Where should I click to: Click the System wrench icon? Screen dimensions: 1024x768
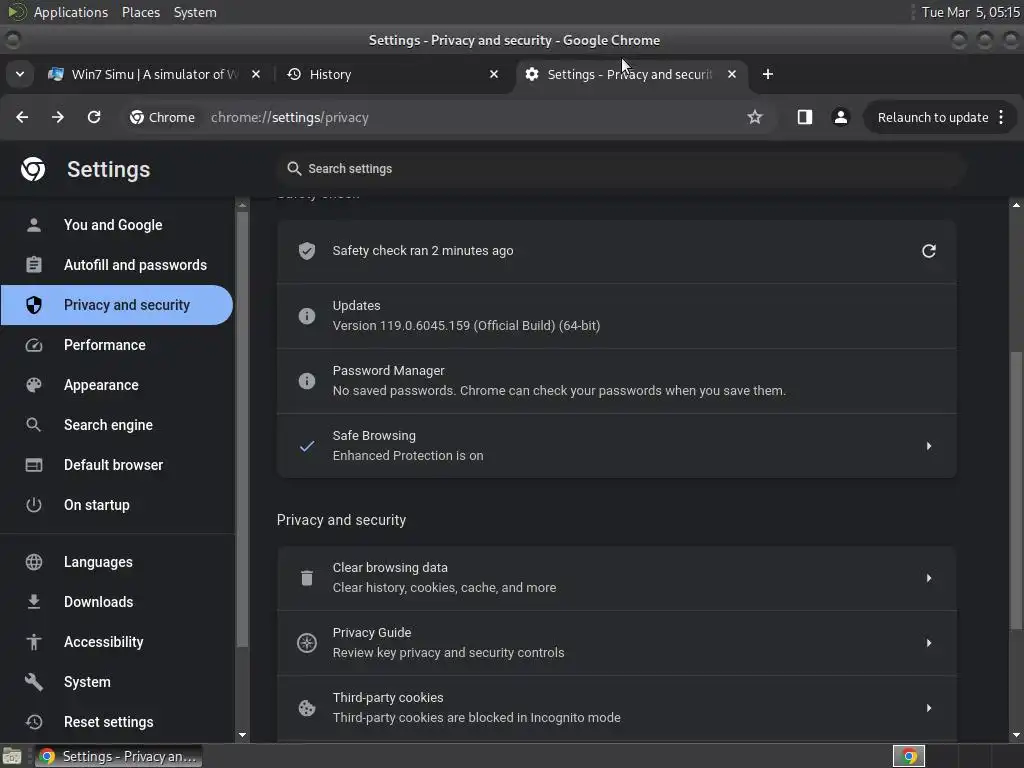point(34,682)
